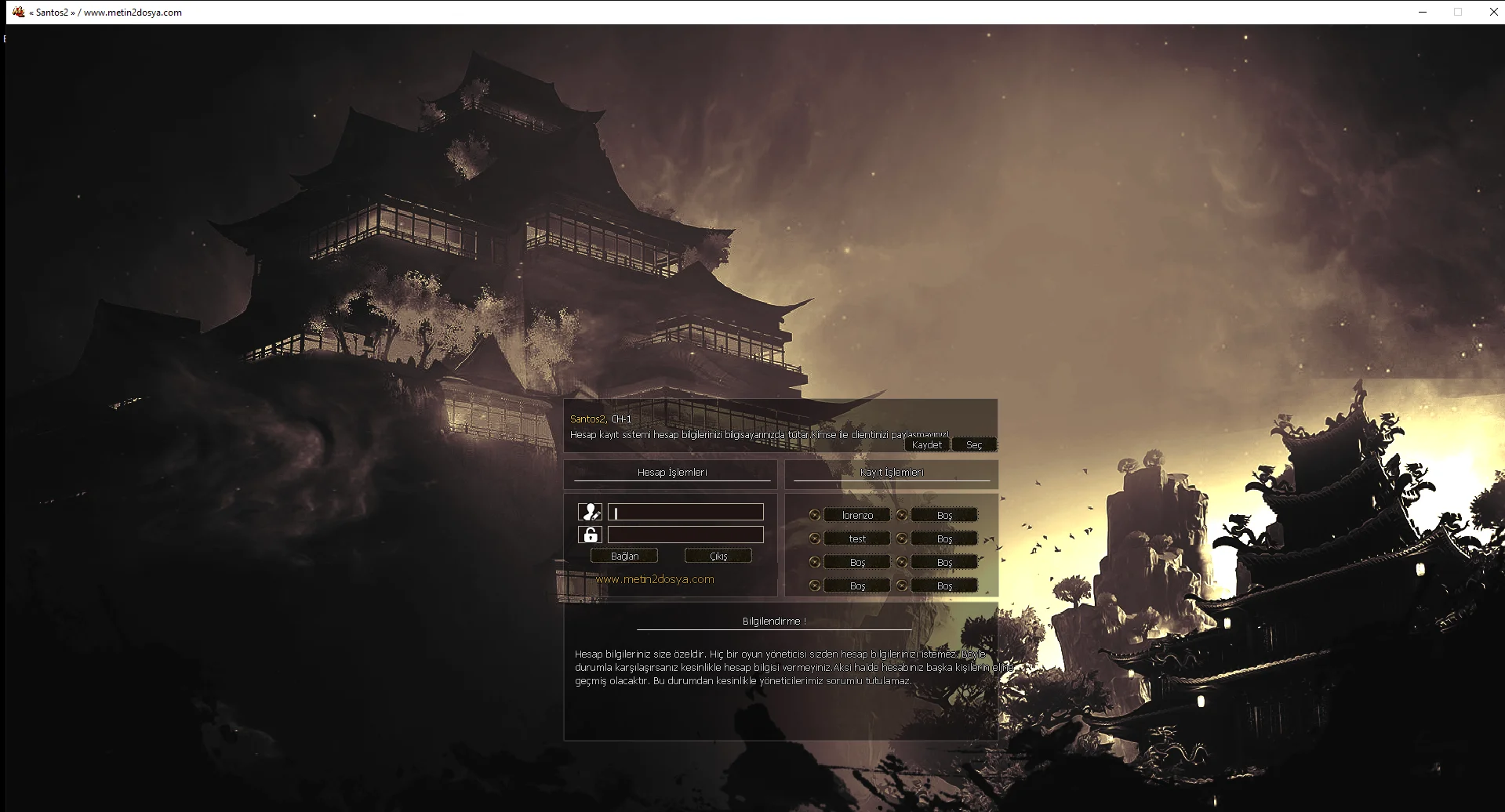Click the Hesap İşlemleri header

coord(672,472)
